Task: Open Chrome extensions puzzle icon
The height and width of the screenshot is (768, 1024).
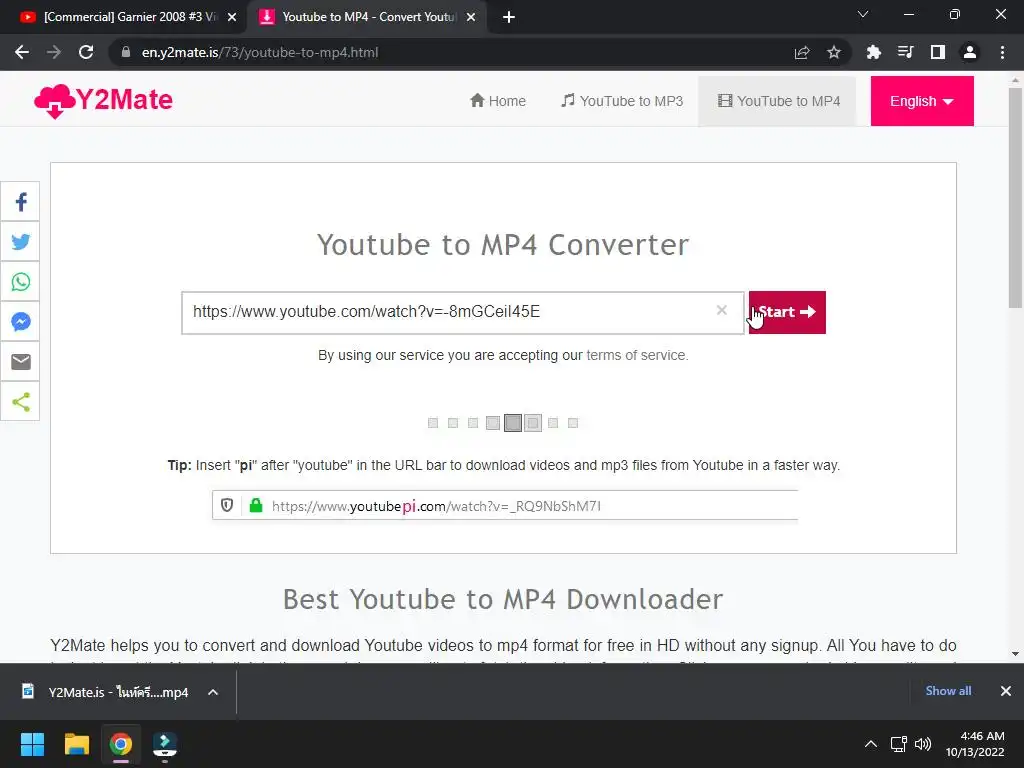Action: 873,52
